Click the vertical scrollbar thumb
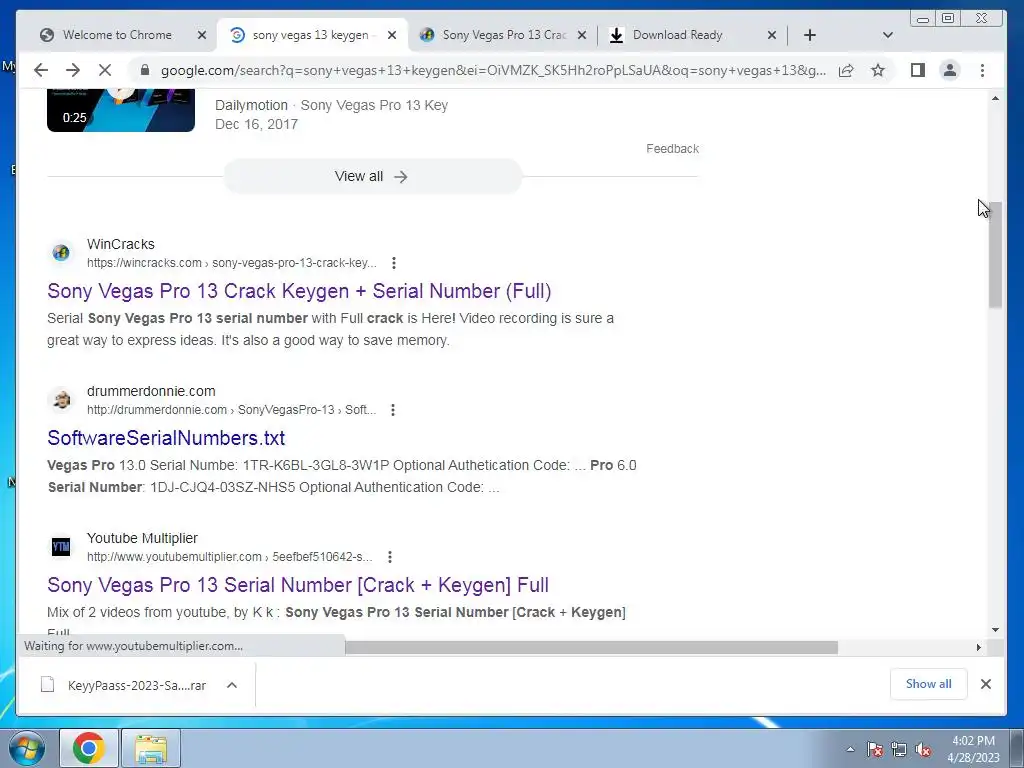 pyautogui.click(x=995, y=255)
